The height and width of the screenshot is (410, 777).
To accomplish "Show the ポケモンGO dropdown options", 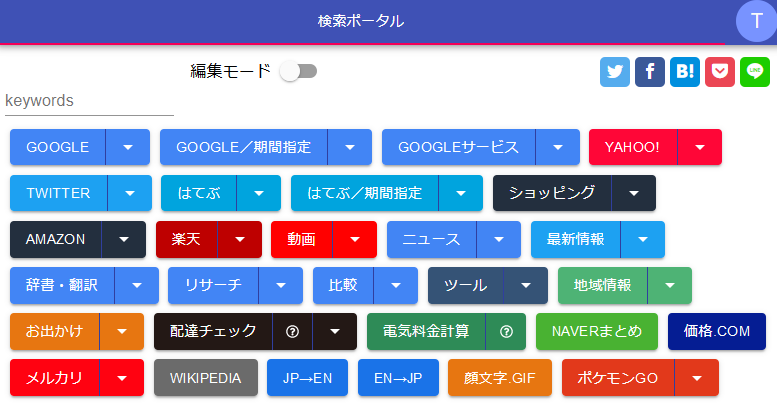I will click(x=697, y=378).
